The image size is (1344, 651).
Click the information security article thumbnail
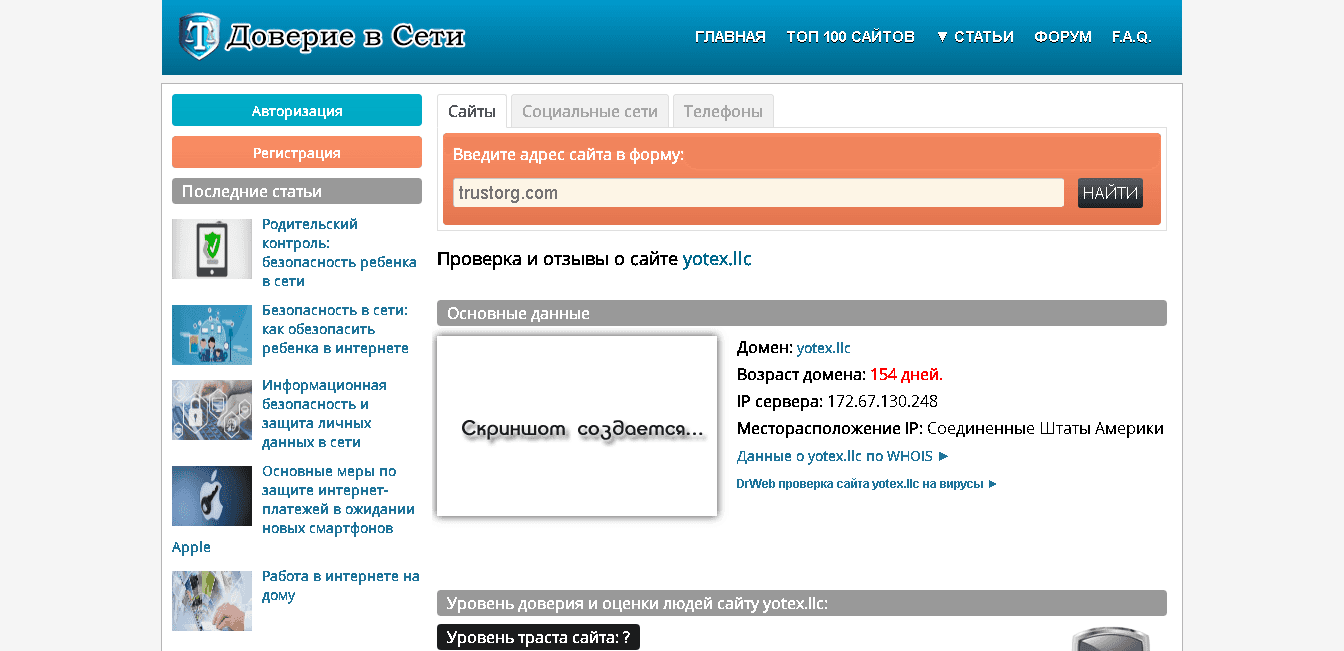(x=211, y=410)
